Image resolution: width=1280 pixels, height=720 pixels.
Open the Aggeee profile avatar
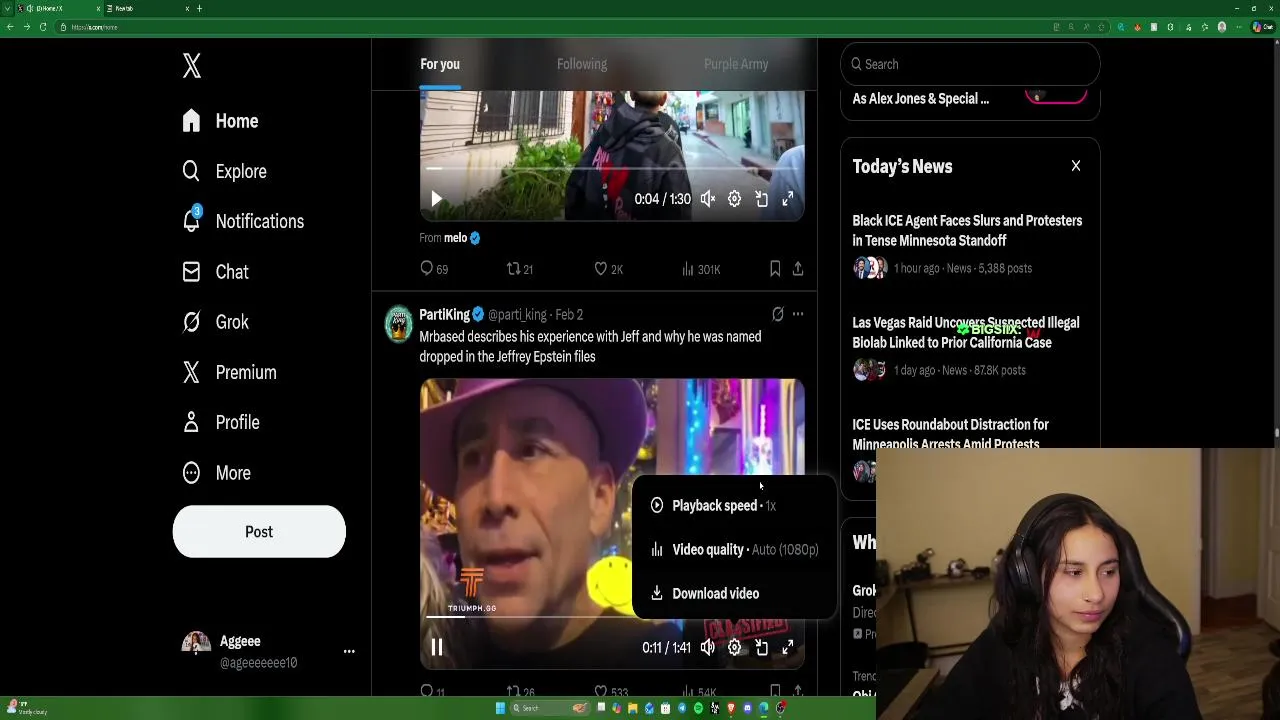click(x=196, y=646)
